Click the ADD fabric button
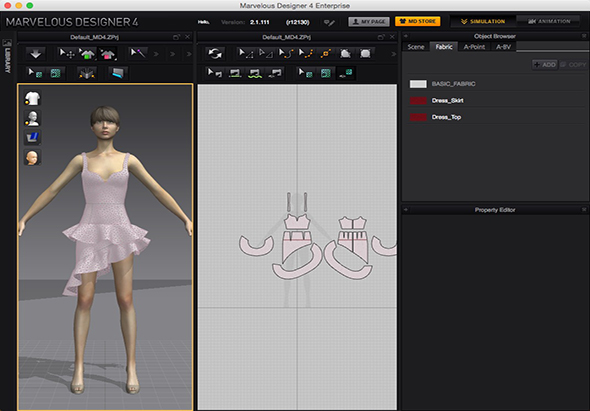590x411 pixels. [x=544, y=65]
